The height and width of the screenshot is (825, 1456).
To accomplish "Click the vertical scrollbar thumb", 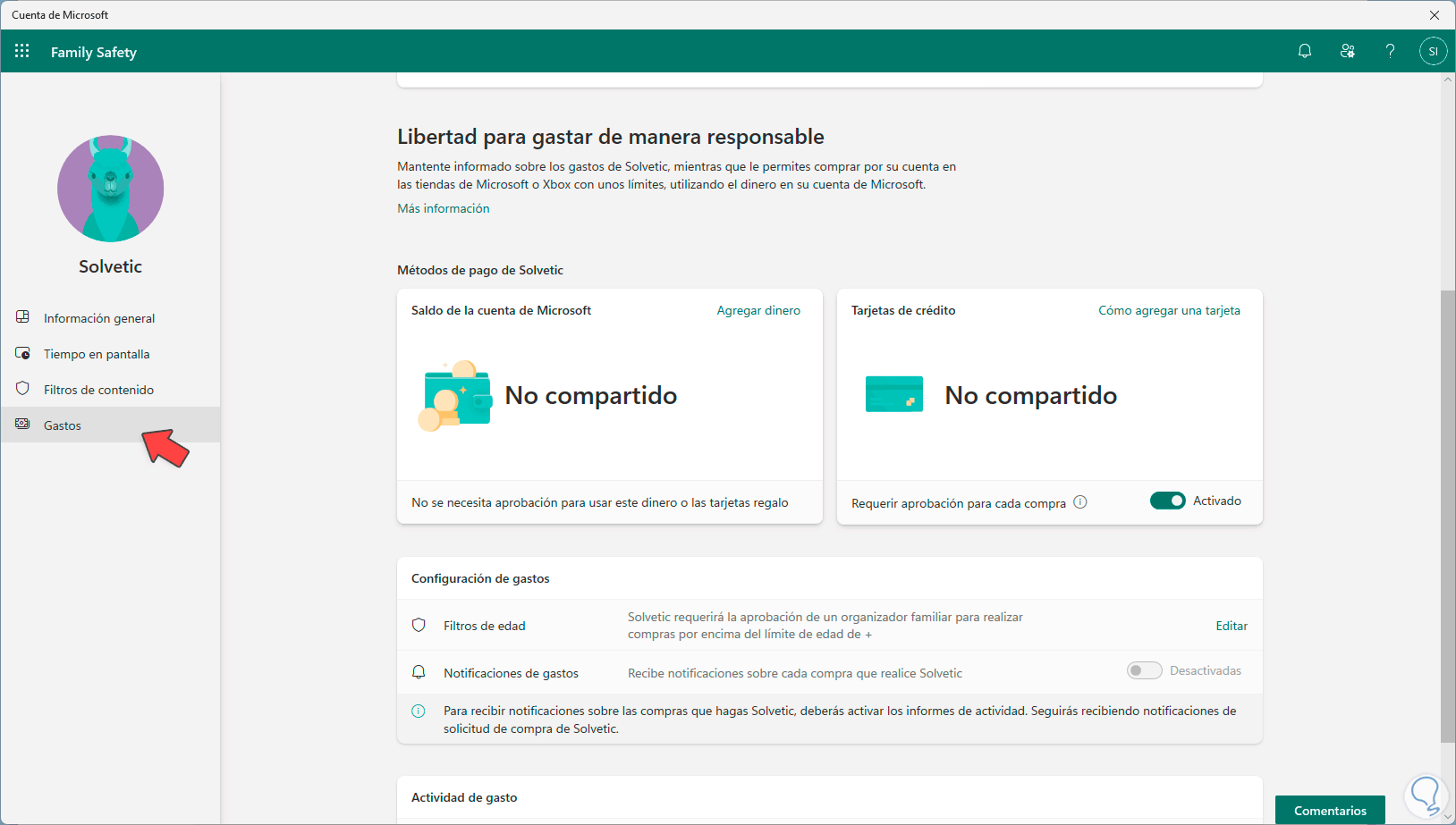I will point(1448,516).
